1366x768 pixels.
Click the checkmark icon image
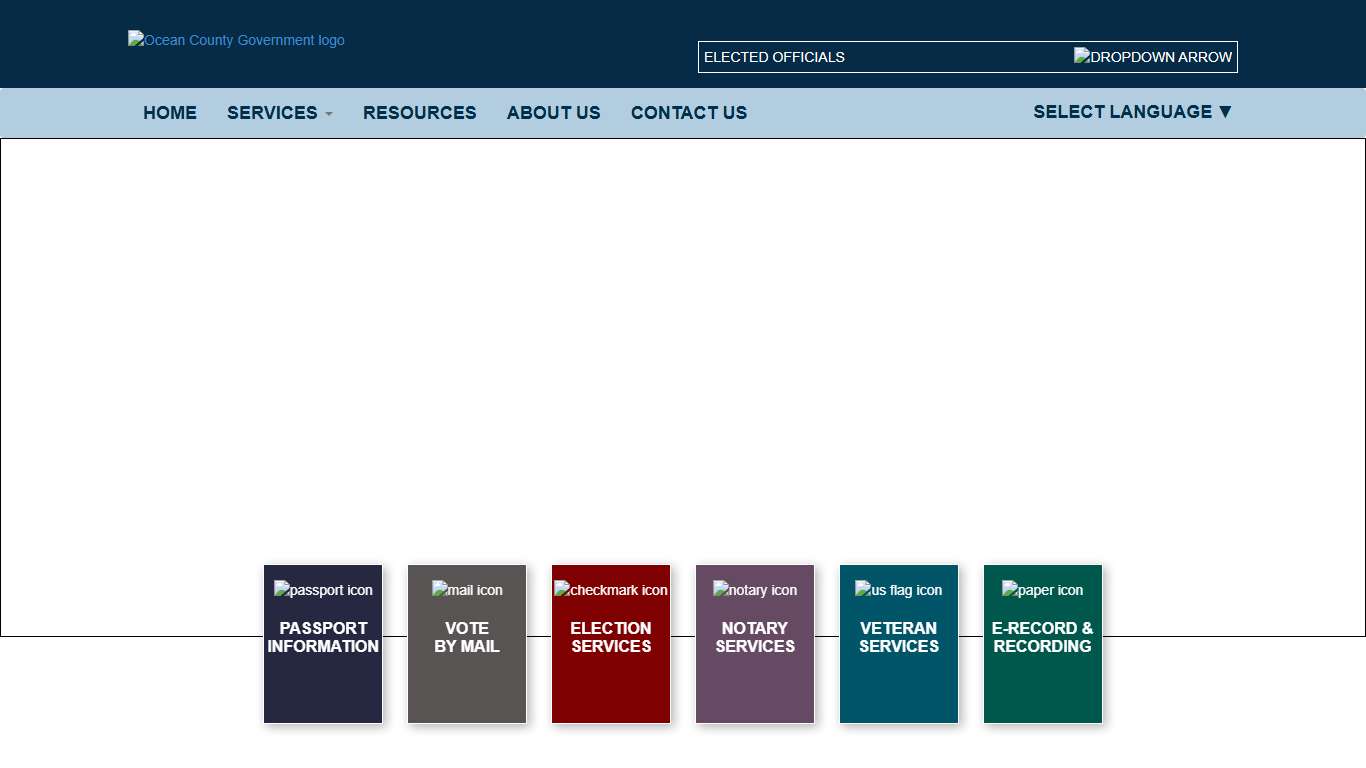pos(611,590)
